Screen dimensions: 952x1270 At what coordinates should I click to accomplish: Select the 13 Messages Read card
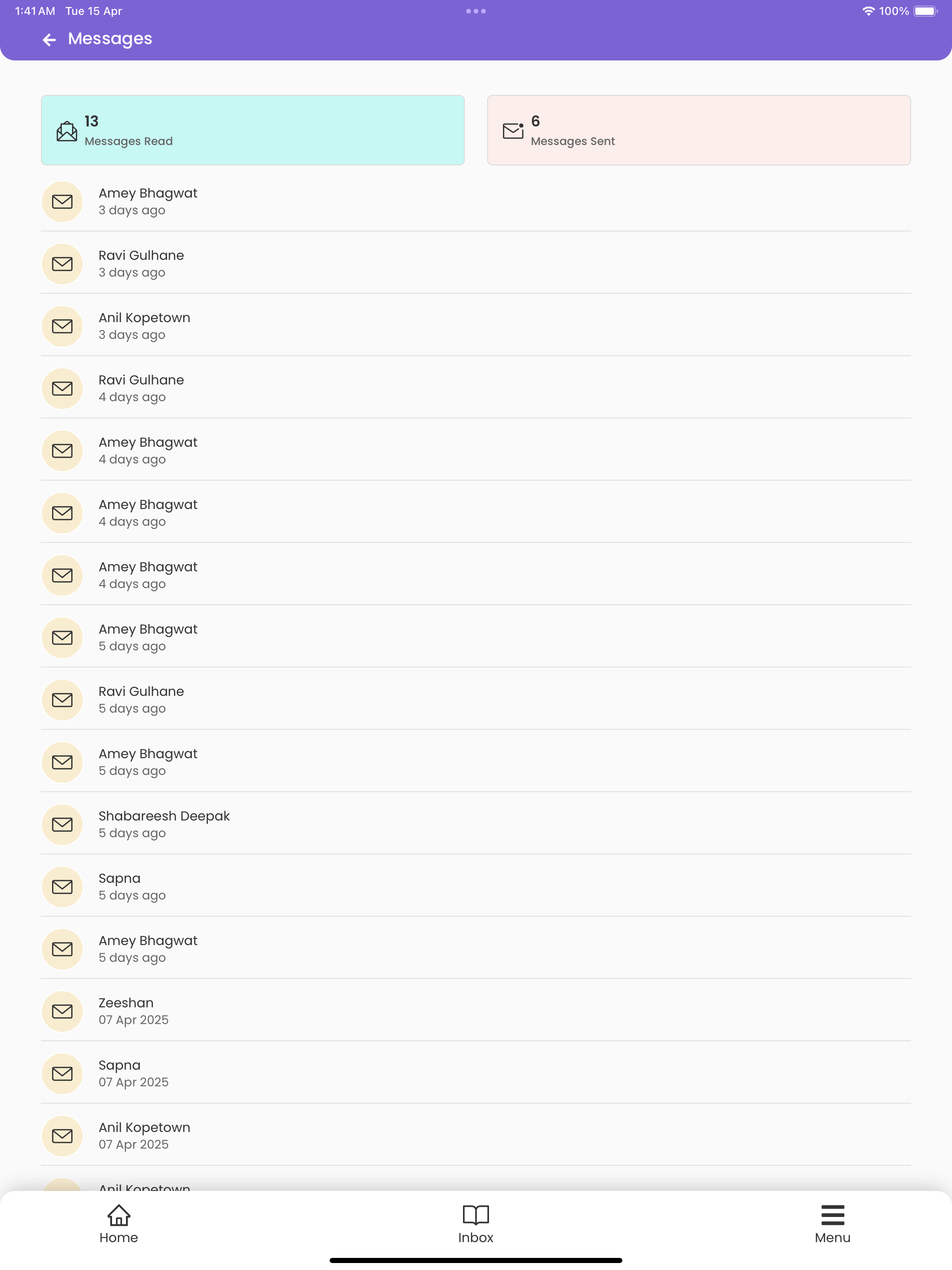(252, 130)
